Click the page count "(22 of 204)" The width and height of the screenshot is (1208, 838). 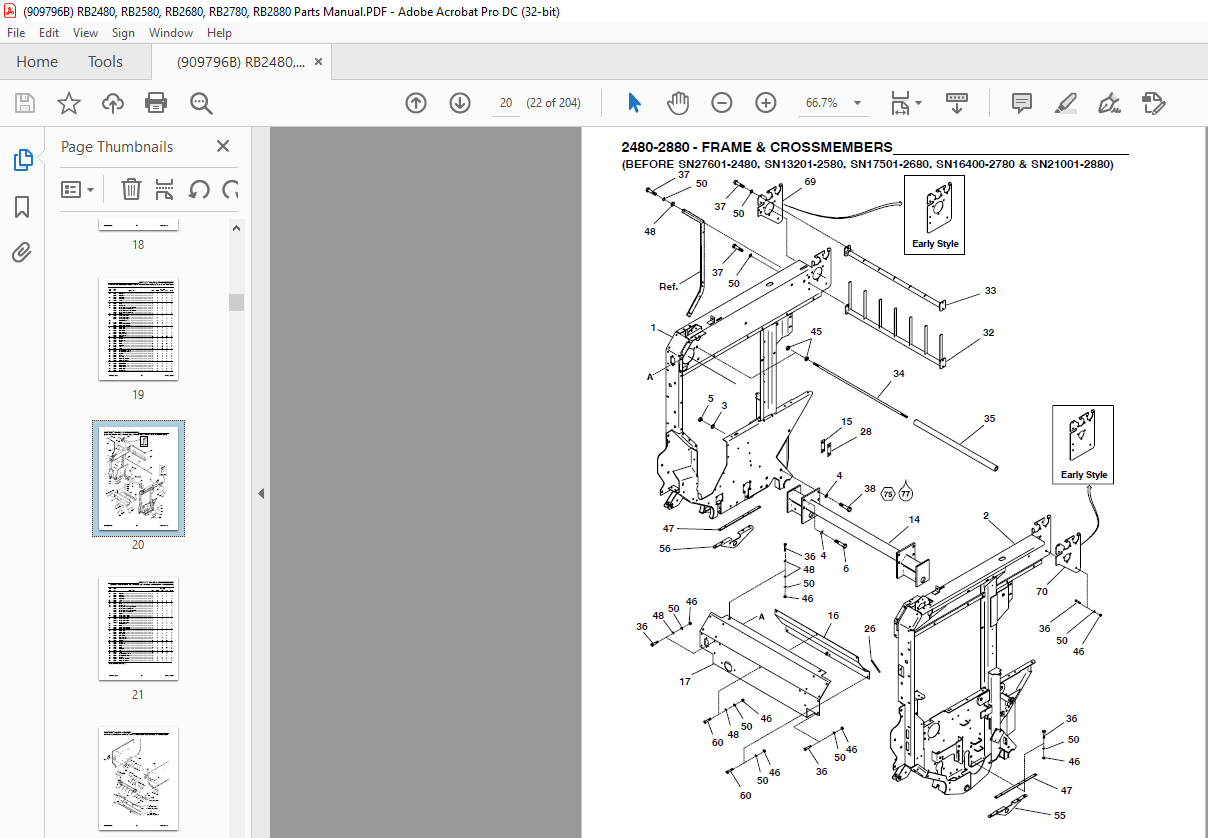[552, 103]
